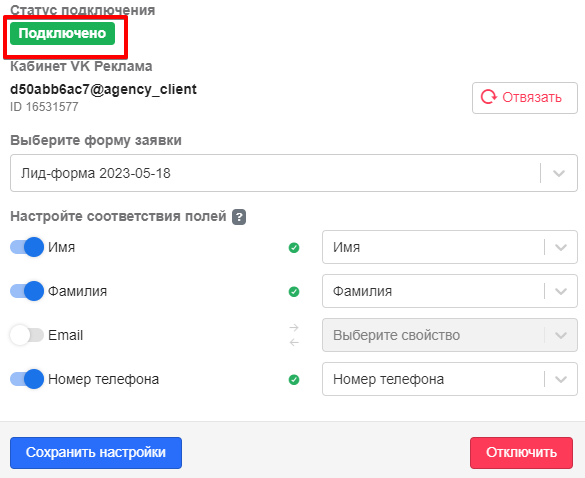
Task: Click the green checkmark next to Фамилия
Action: click(x=294, y=291)
